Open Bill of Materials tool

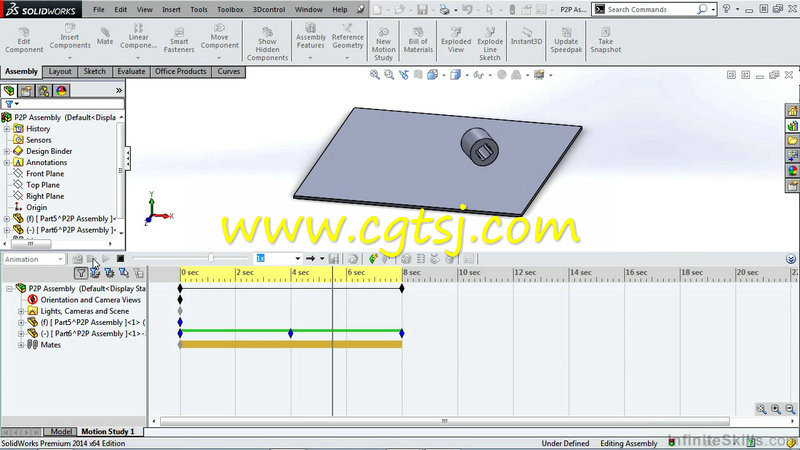coord(418,40)
